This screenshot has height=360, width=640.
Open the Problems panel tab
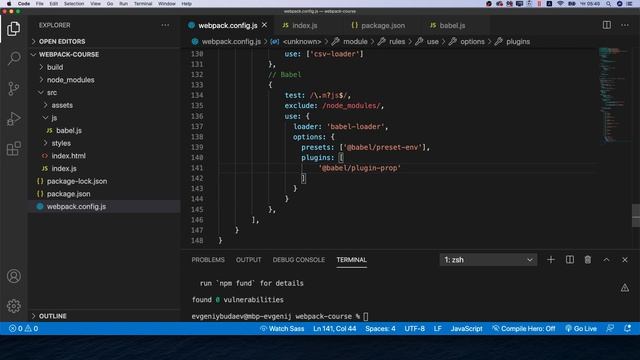pyautogui.click(x=208, y=260)
